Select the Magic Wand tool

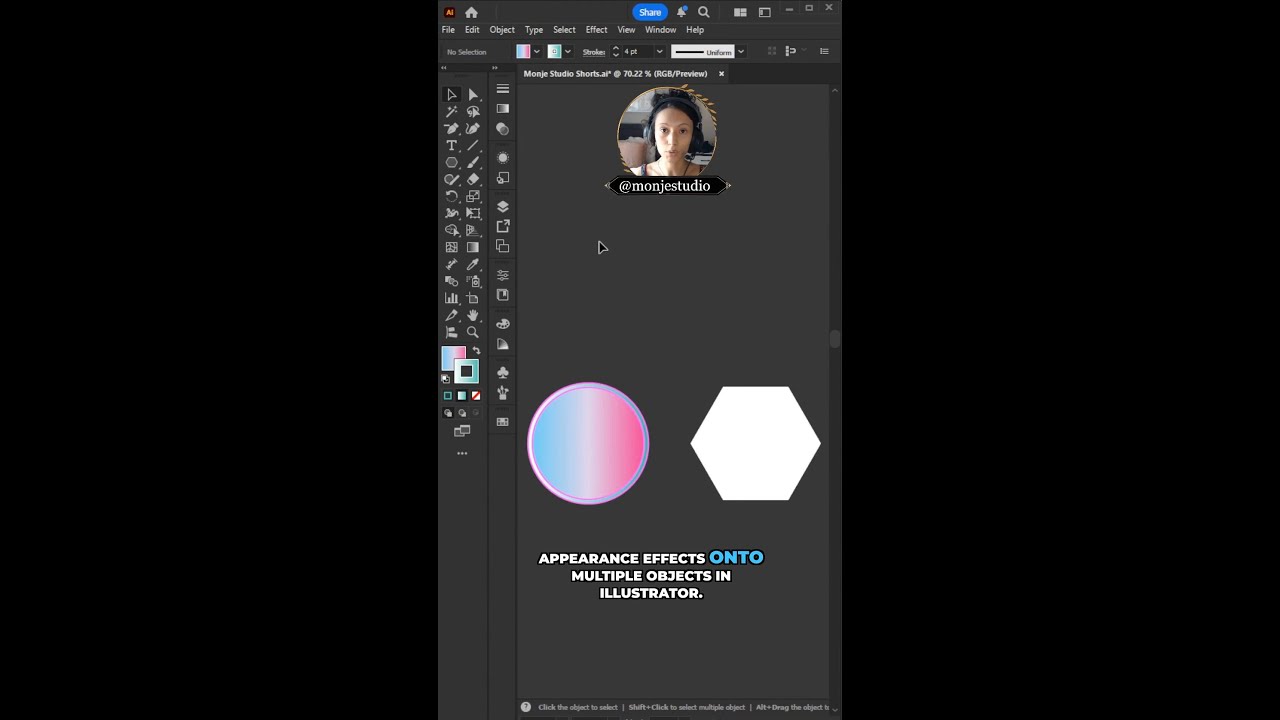452,112
